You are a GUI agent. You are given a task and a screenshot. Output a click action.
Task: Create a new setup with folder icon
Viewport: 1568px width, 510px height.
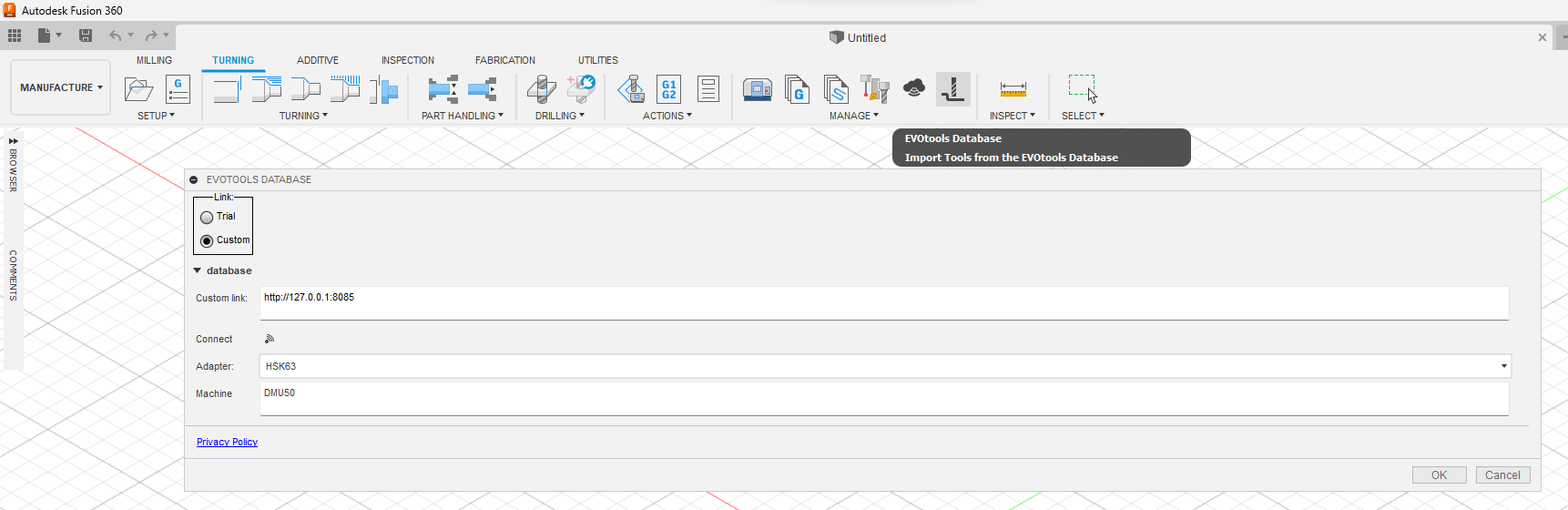tap(138, 89)
